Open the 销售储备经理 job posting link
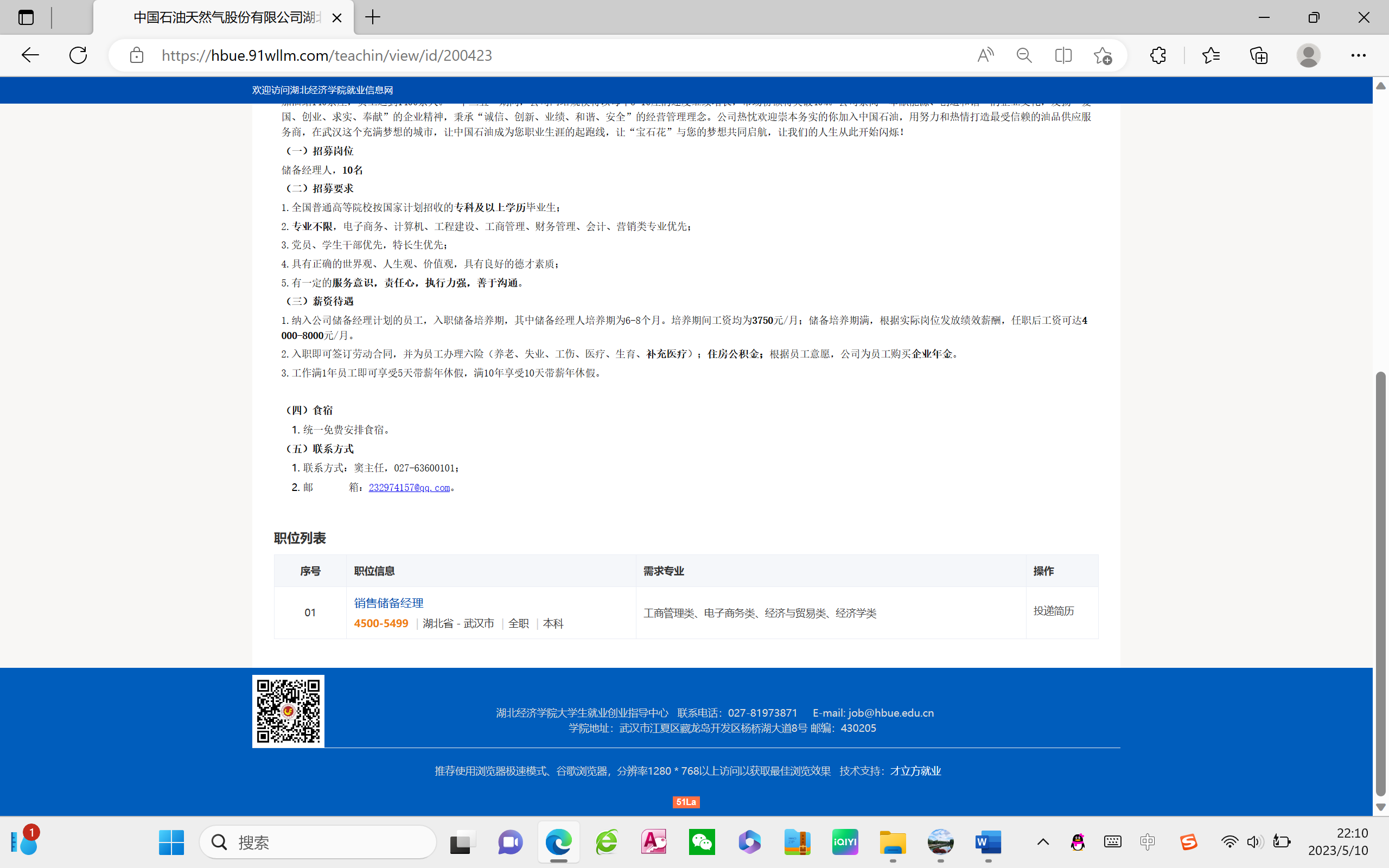1389x868 pixels. pos(388,603)
